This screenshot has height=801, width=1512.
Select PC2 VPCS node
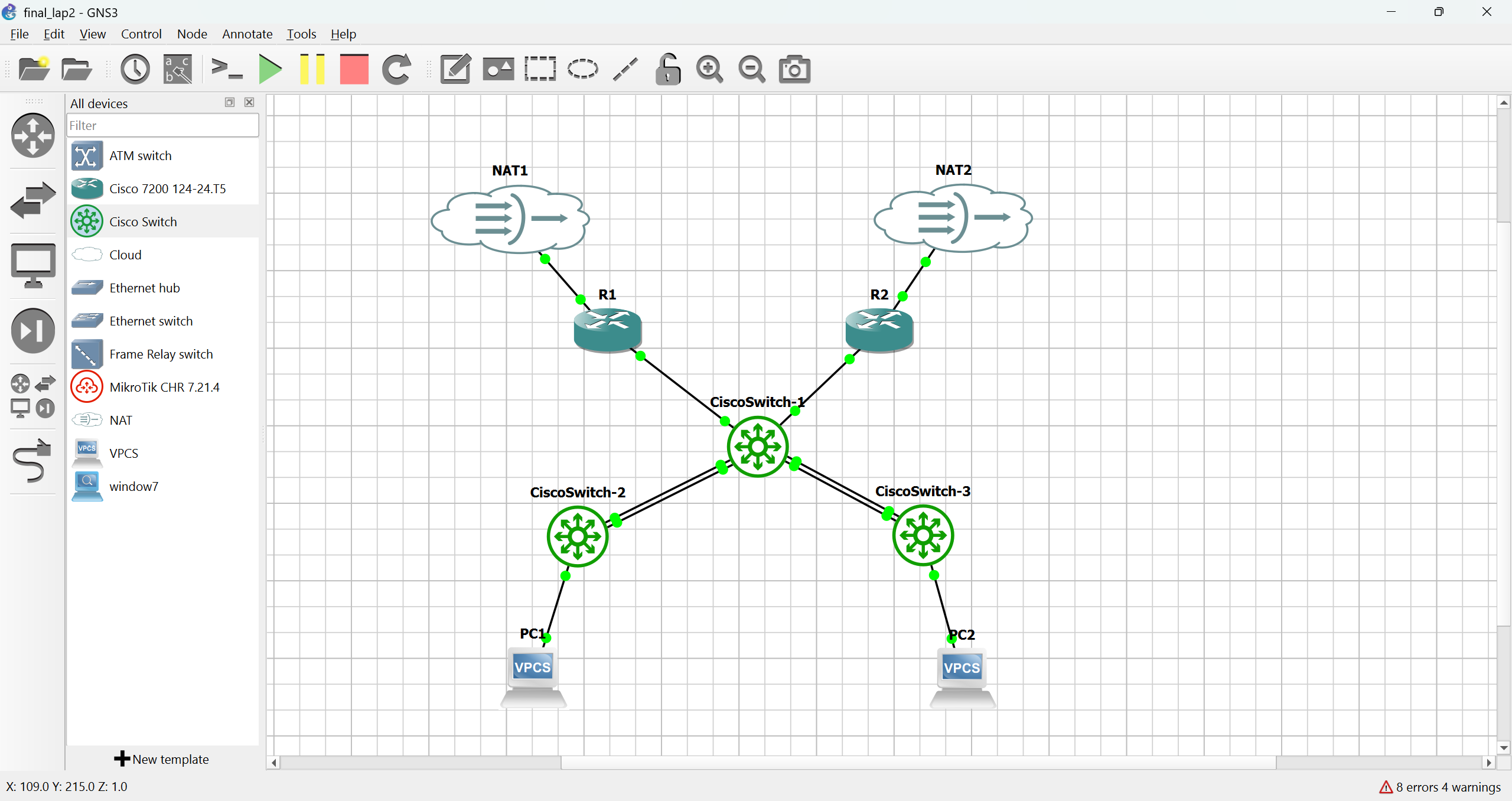point(963,678)
